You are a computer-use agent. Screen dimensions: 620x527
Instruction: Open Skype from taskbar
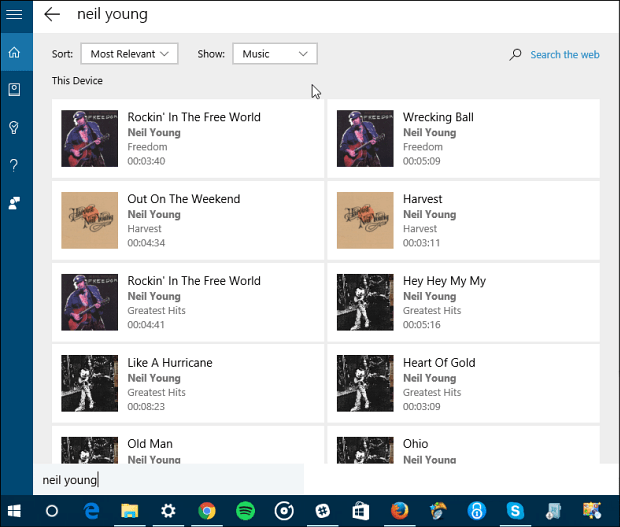coord(515,511)
